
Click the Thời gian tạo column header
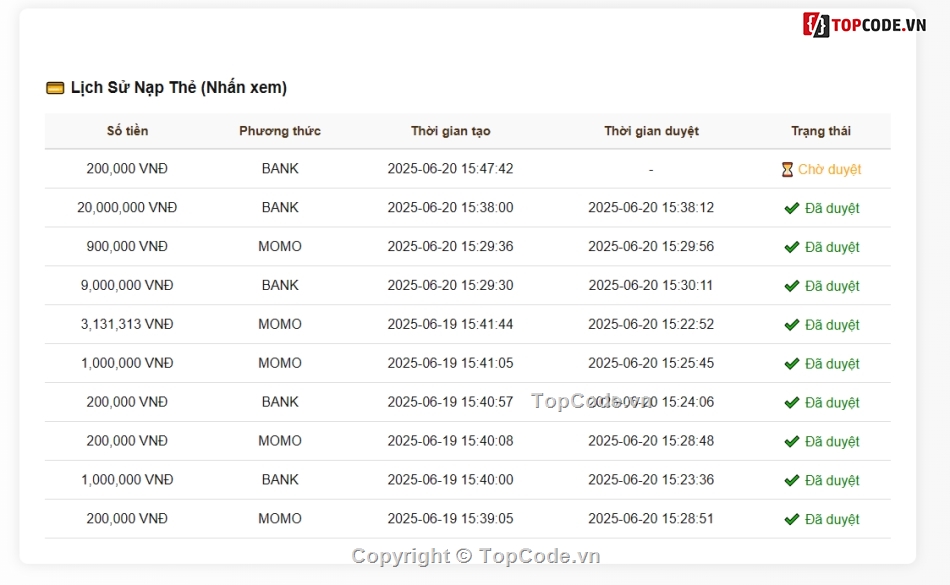450,131
